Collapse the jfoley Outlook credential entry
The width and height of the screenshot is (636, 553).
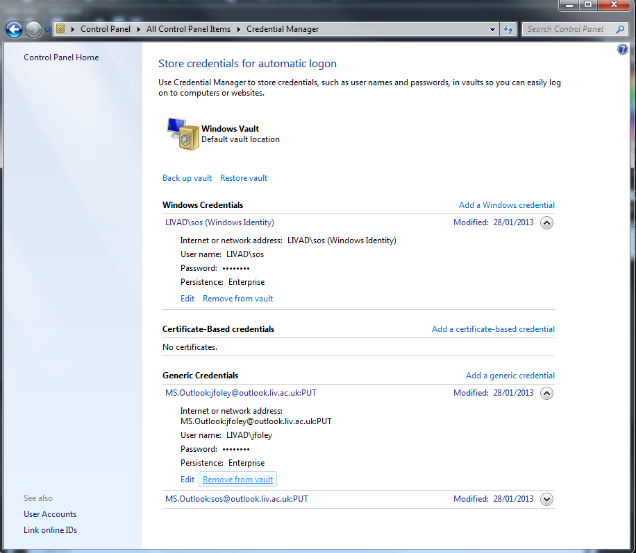coord(546,393)
